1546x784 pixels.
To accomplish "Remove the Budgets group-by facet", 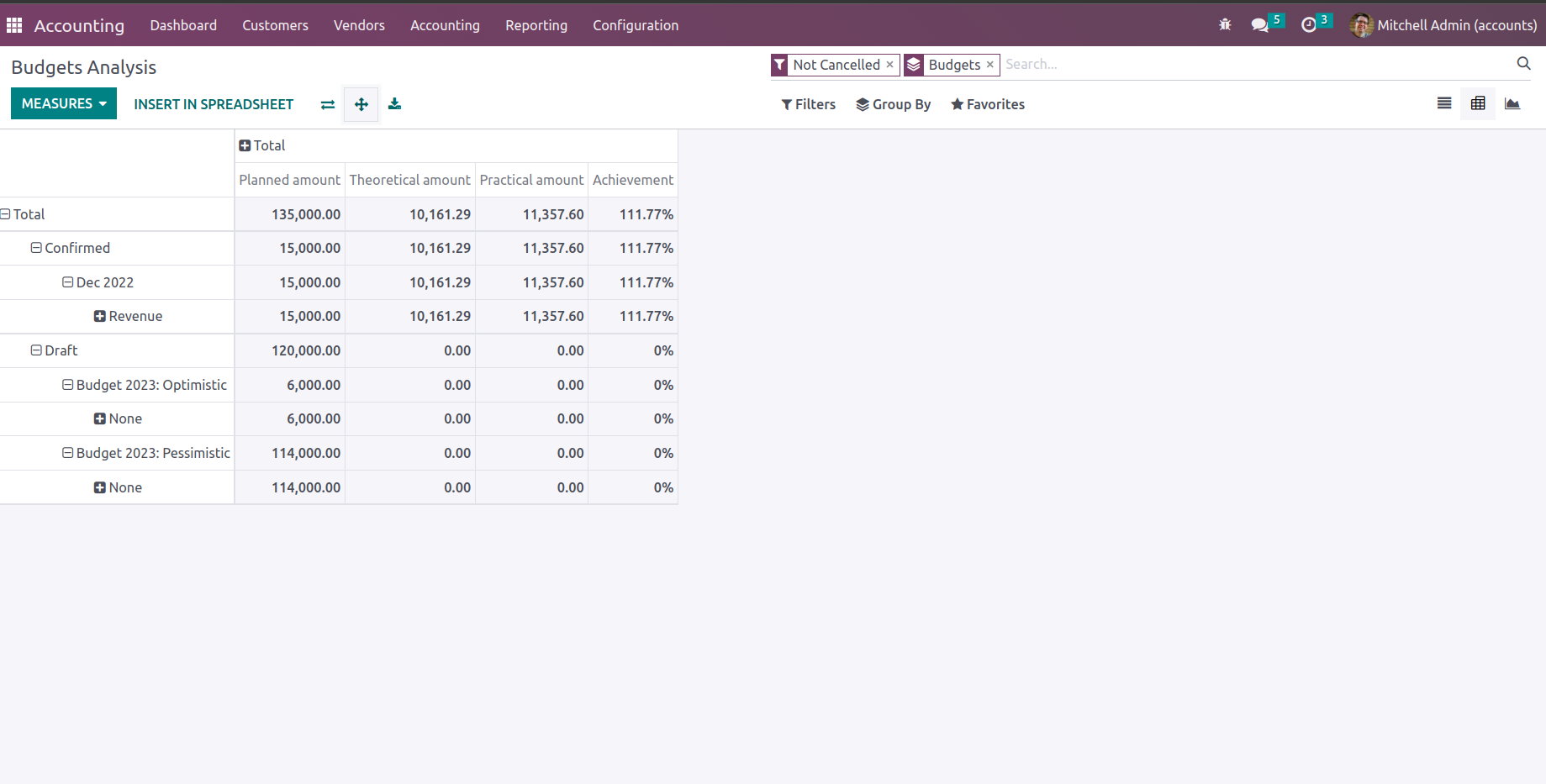I will [x=990, y=65].
